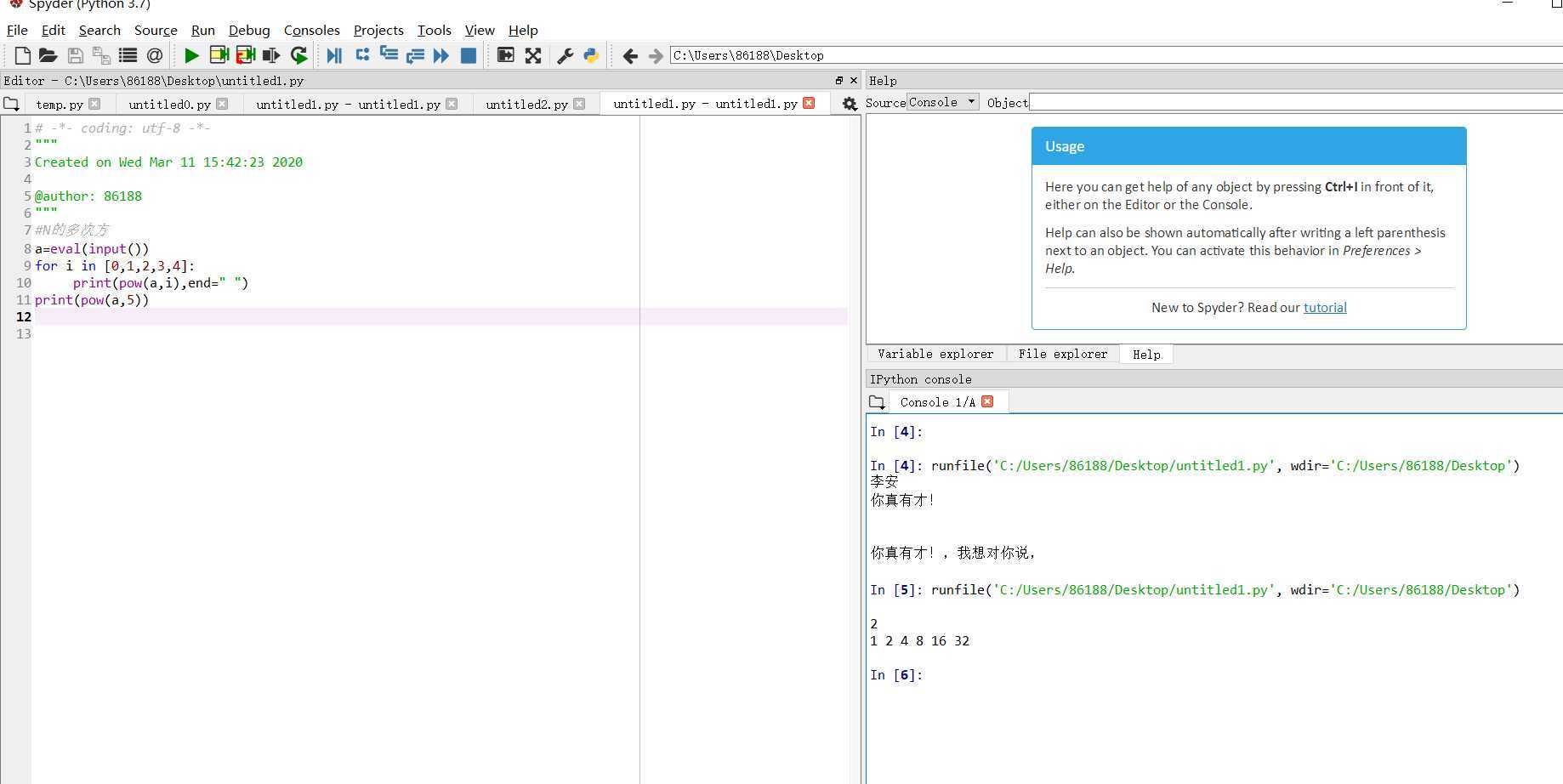Switch to Variable explorer tab
1563x784 pixels.
click(x=935, y=354)
